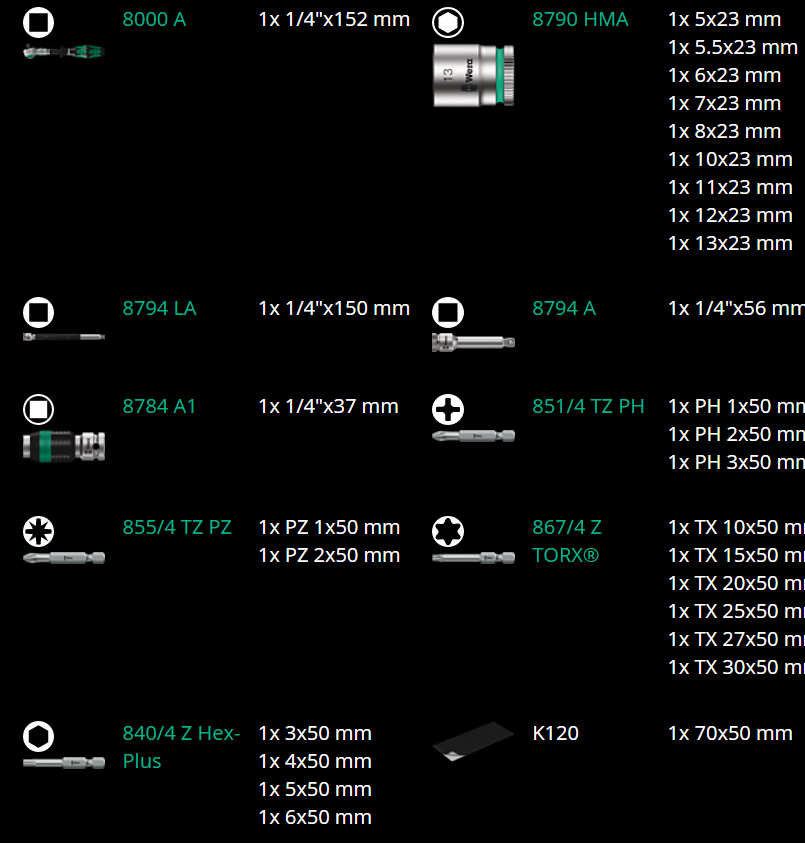
Task: Click the 1x TX 25x50 mm entry
Action: pos(736,612)
